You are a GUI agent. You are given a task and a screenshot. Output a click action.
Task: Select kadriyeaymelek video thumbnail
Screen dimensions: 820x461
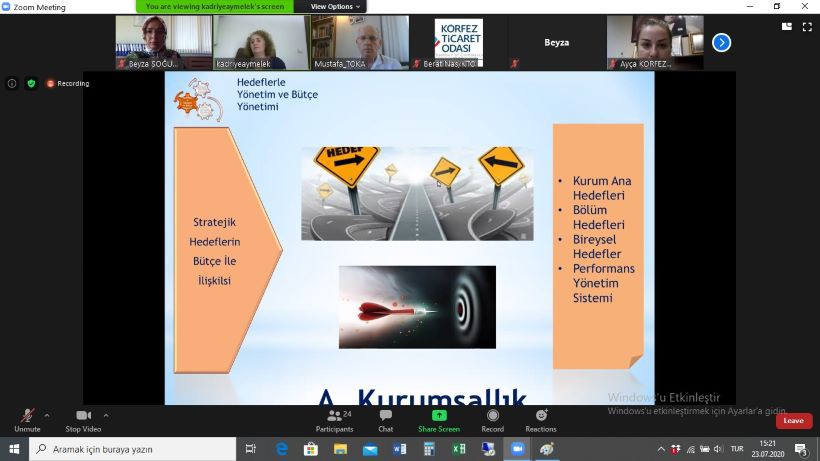point(262,42)
